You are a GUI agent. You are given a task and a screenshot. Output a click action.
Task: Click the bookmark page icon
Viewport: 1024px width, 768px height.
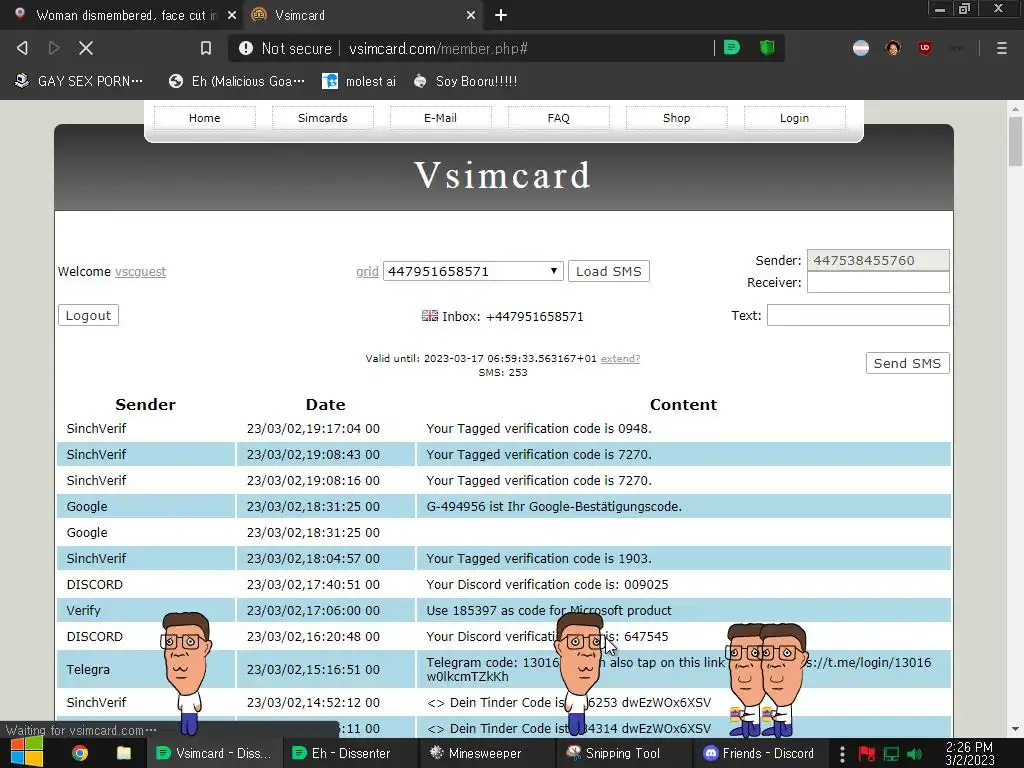[x=206, y=48]
